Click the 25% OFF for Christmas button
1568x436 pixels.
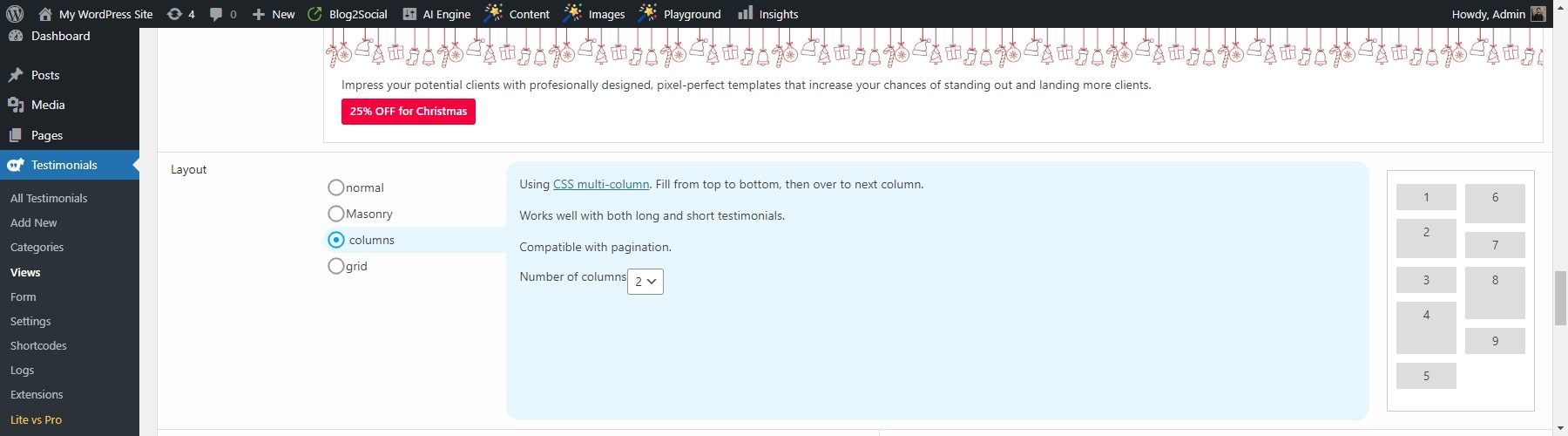(408, 112)
